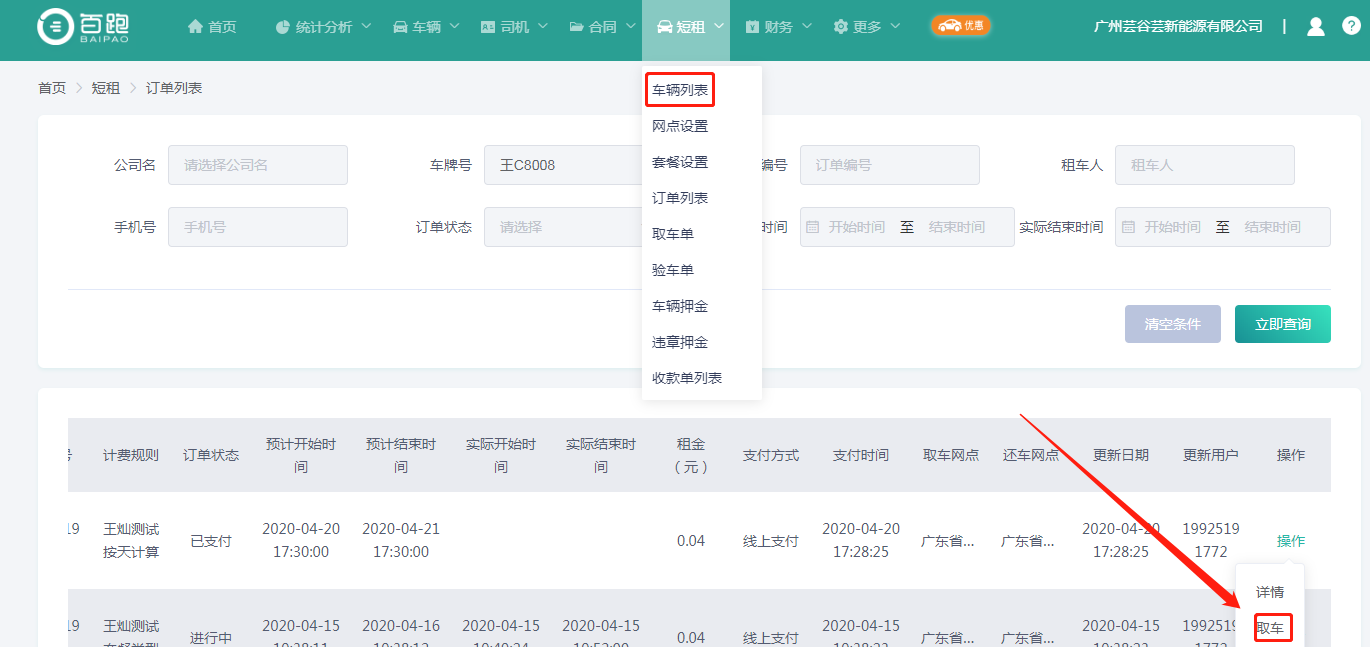
Task: Click the Baipao logo icon
Action: (x=56, y=28)
